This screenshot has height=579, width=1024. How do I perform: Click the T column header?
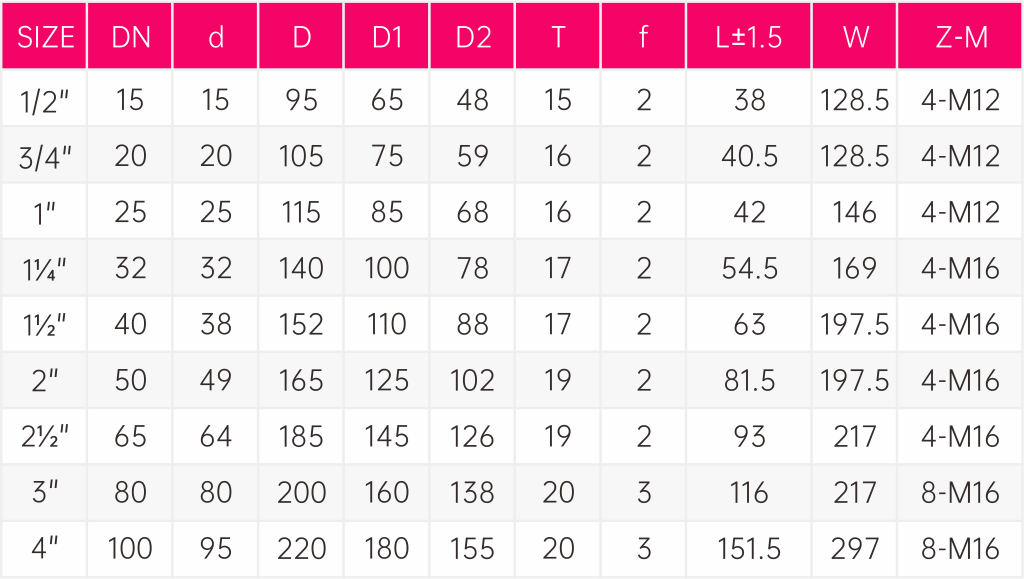[558, 36]
